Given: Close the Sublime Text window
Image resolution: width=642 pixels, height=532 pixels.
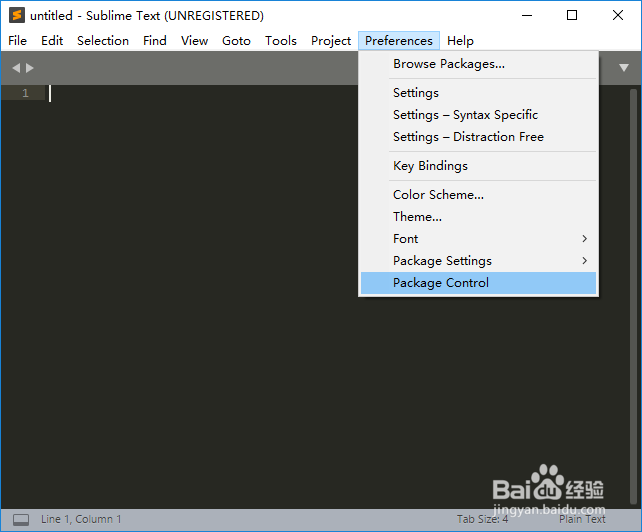Looking at the screenshot, I should [618, 16].
